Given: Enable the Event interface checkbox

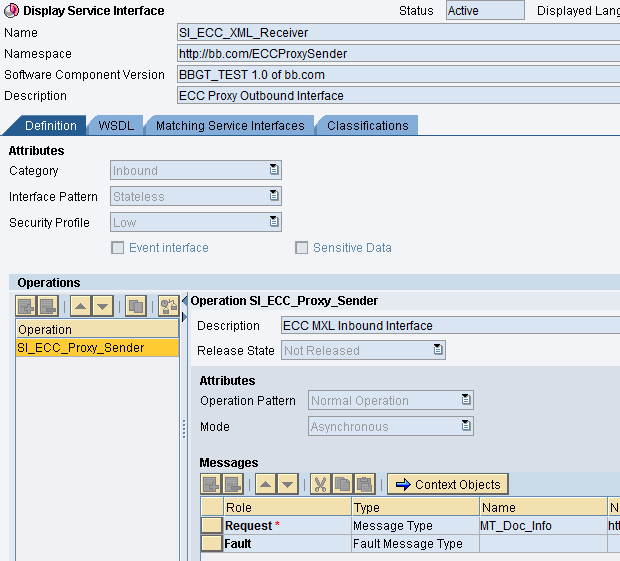Looking at the screenshot, I should 117,248.
